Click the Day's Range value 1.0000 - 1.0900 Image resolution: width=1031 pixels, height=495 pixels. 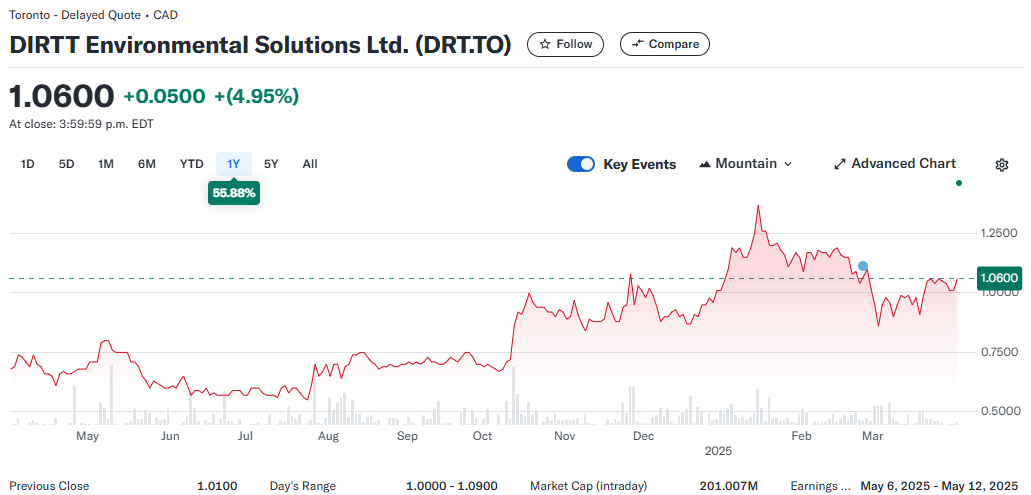pyautogui.click(x=451, y=486)
